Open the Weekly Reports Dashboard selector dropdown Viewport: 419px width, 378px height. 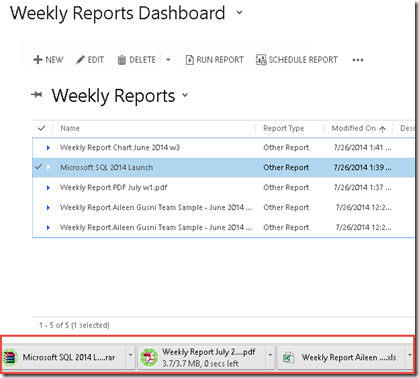click(x=239, y=13)
